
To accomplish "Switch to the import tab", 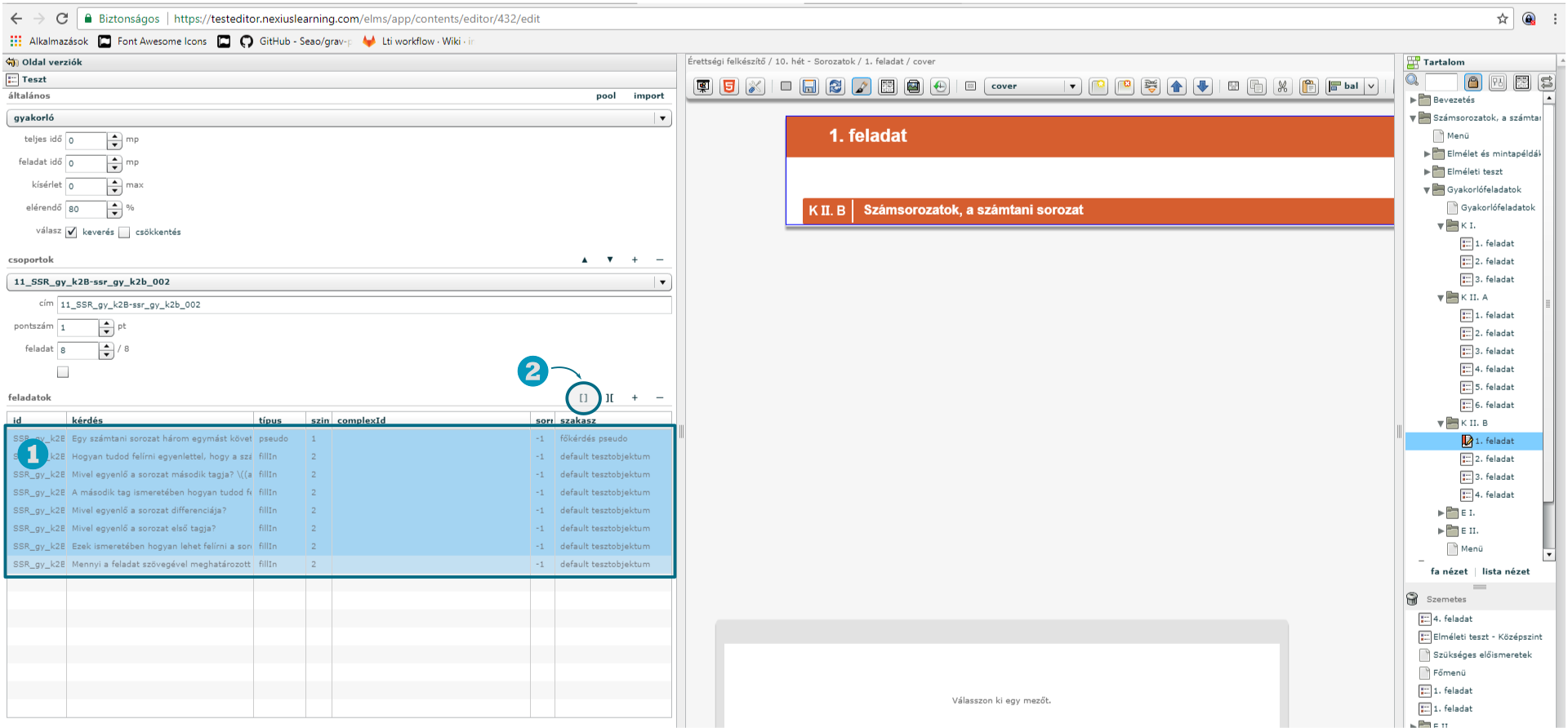I will tap(648, 96).
